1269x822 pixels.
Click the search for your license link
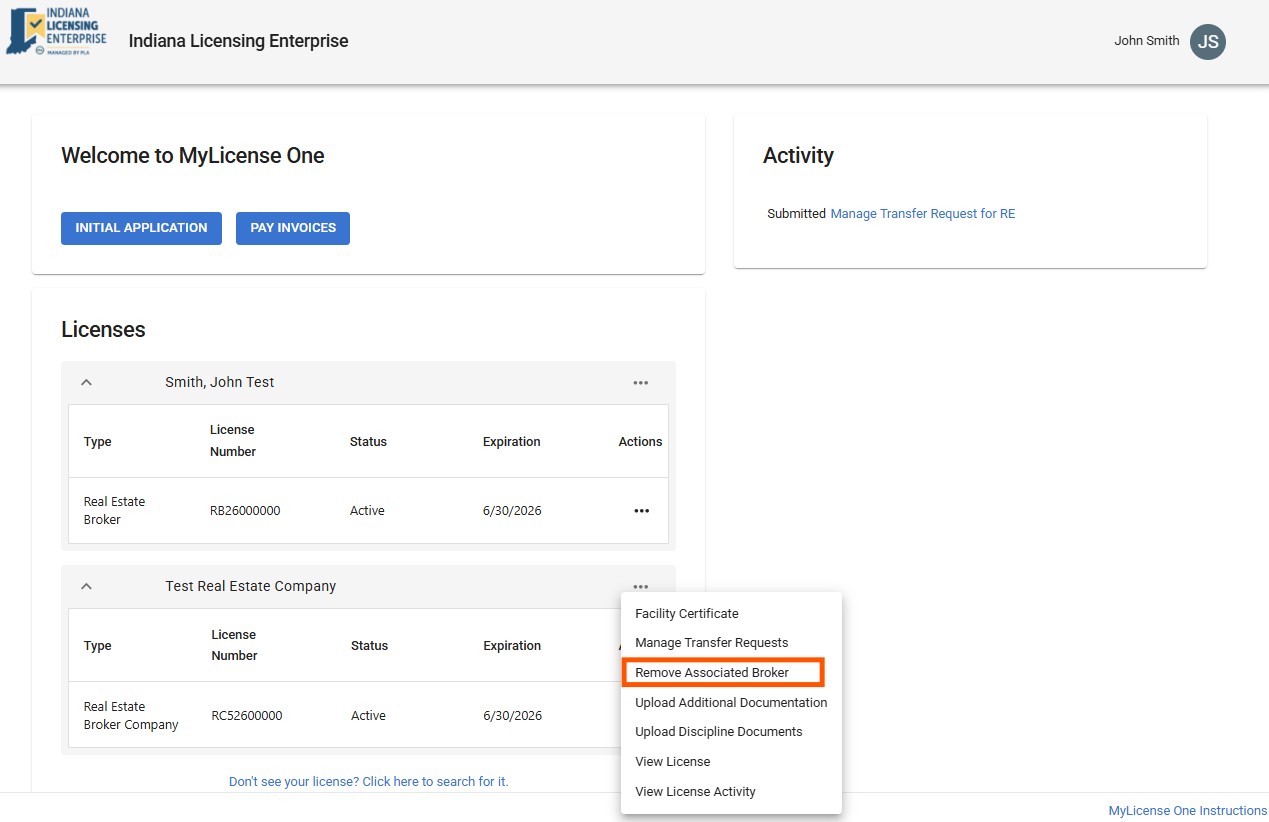[368, 782]
